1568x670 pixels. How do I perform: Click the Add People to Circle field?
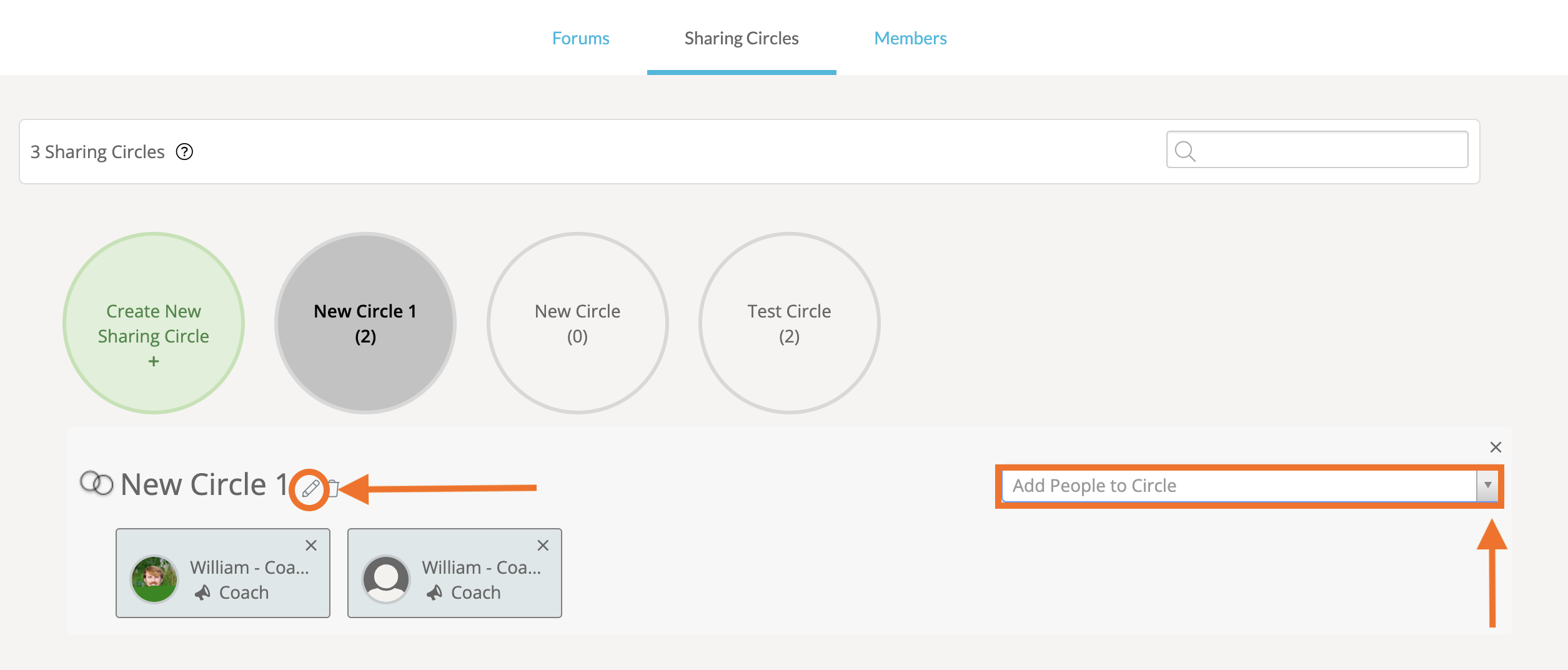coord(1237,486)
